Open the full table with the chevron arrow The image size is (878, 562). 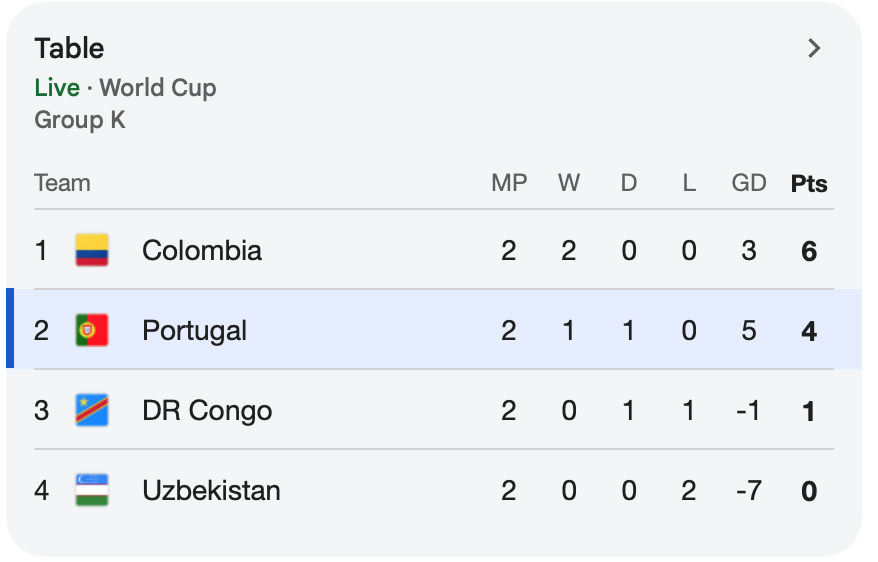point(814,48)
